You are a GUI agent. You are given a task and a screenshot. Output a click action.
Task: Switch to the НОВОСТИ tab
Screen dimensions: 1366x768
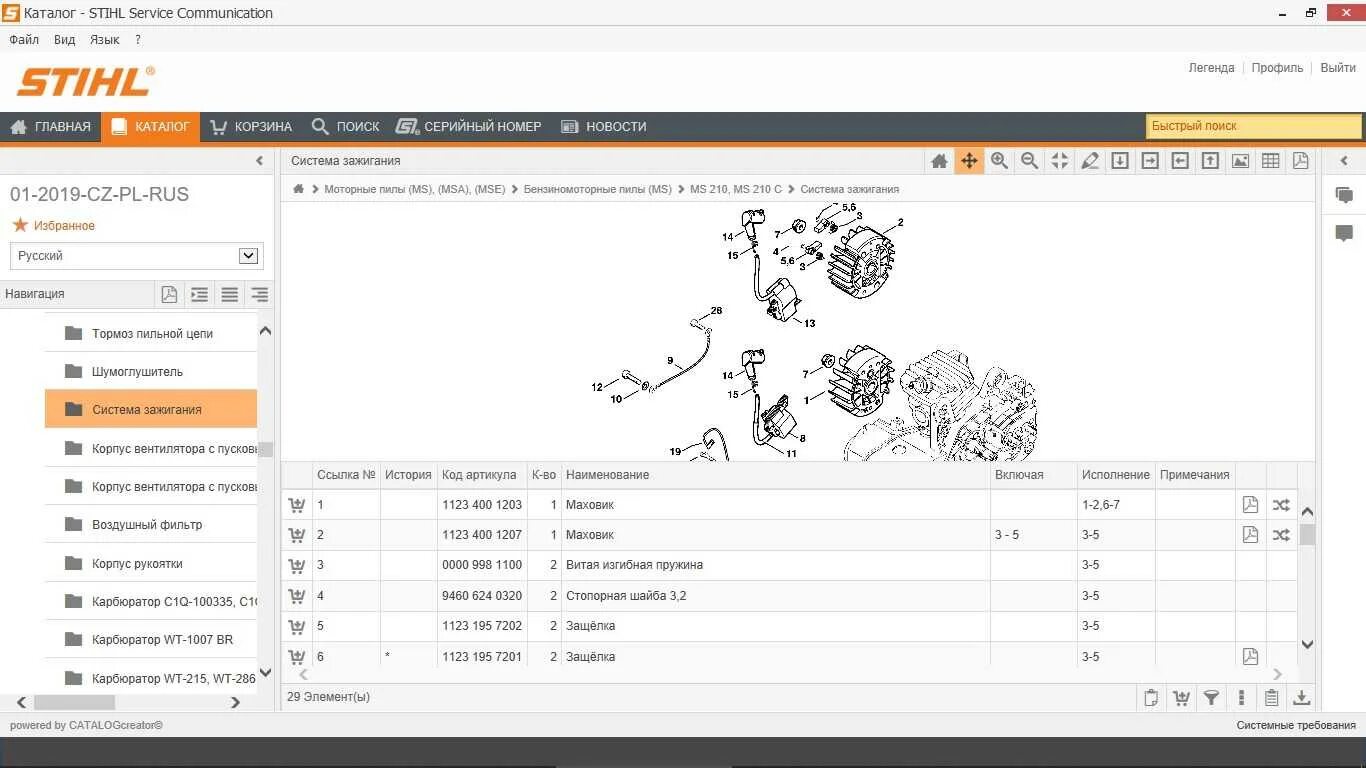coord(604,127)
